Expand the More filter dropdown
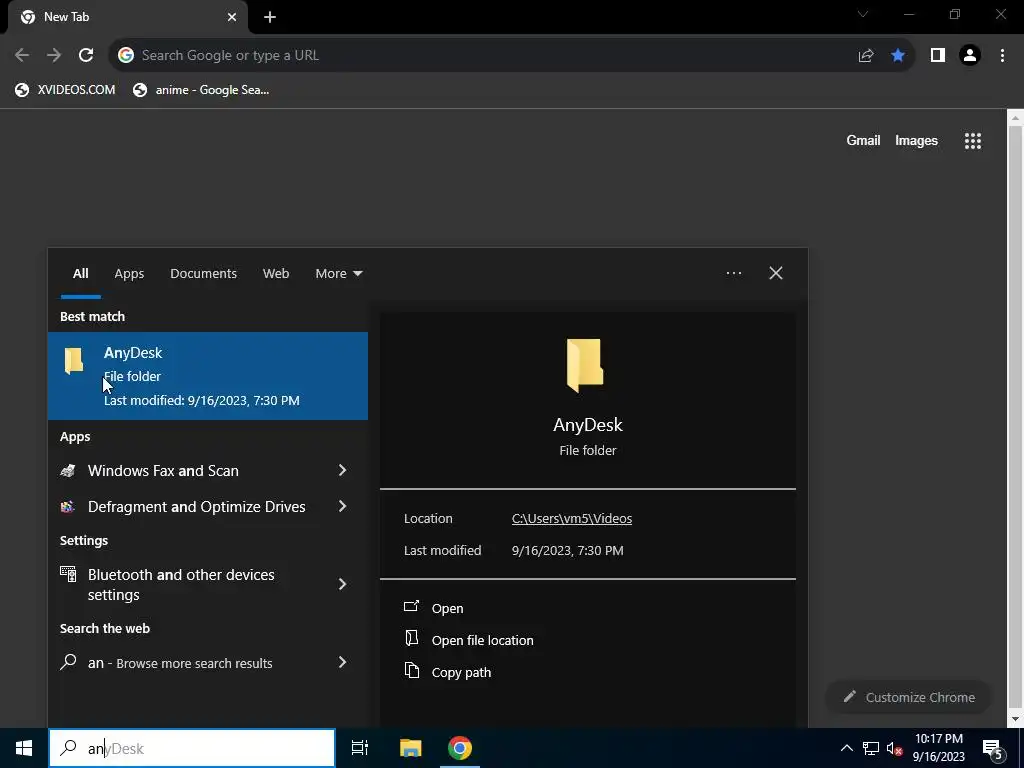 (x=338, y=274)
